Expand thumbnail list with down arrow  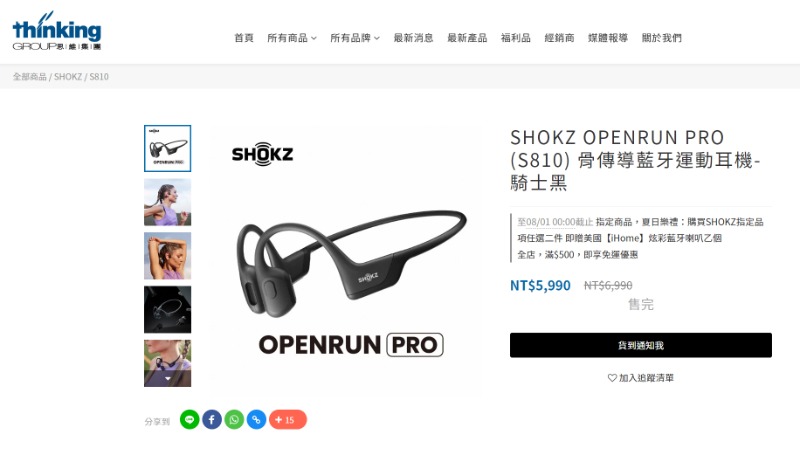pyautogui.click(x=167, y=379)
